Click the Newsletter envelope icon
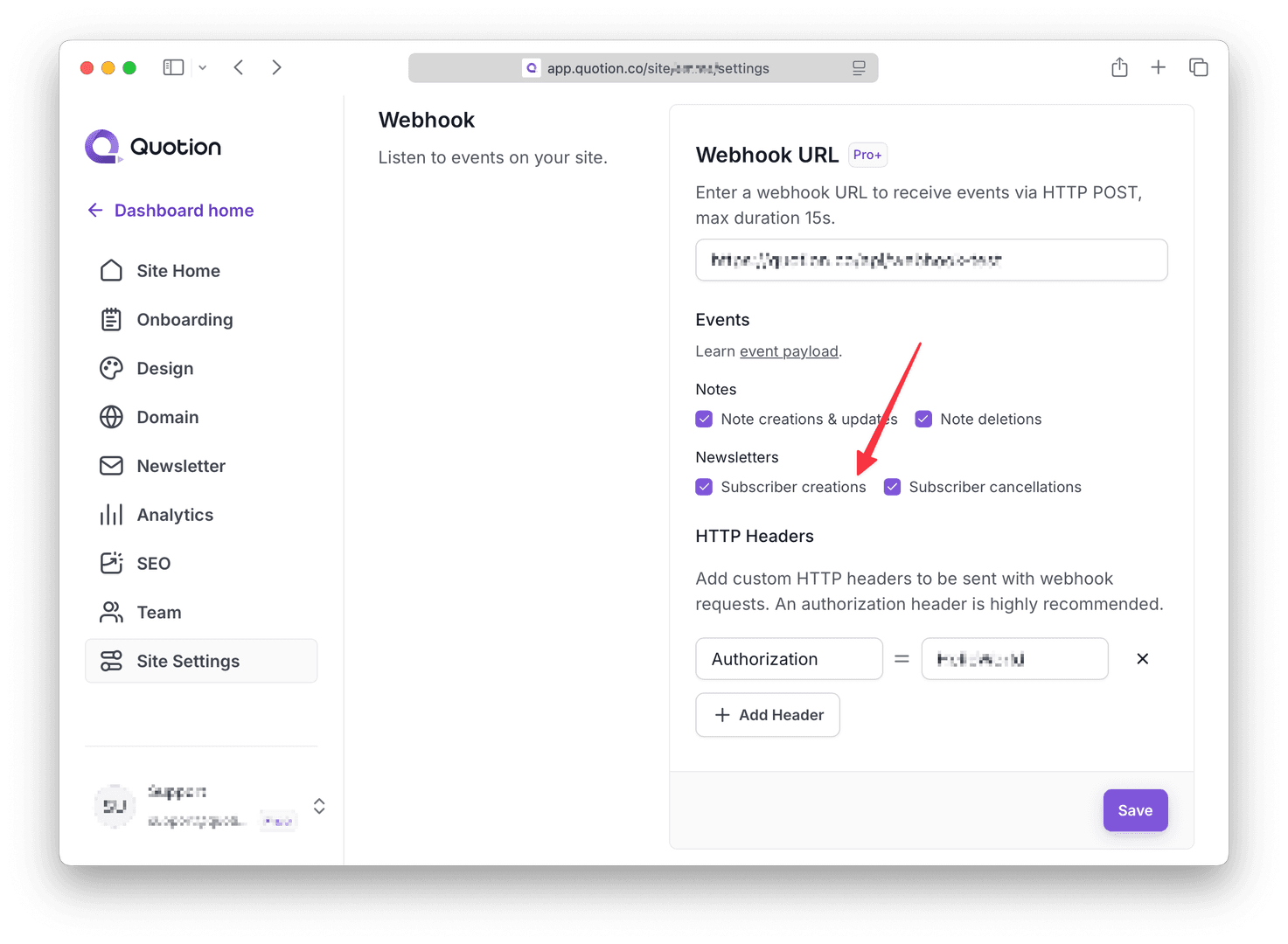The height and width of the screenshot is (944, 1288). click(x=111, y=466)
